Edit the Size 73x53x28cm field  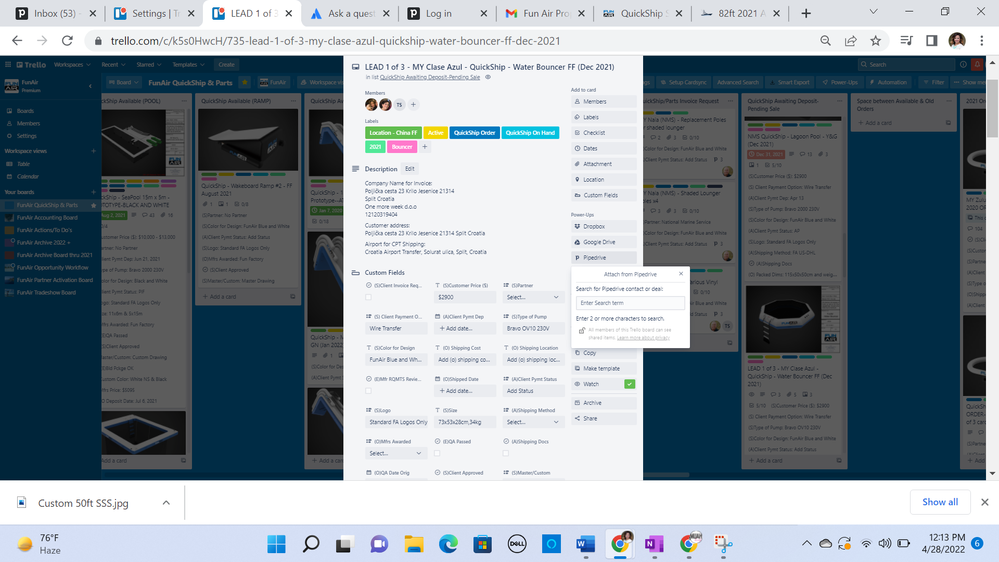pos(464,422)
